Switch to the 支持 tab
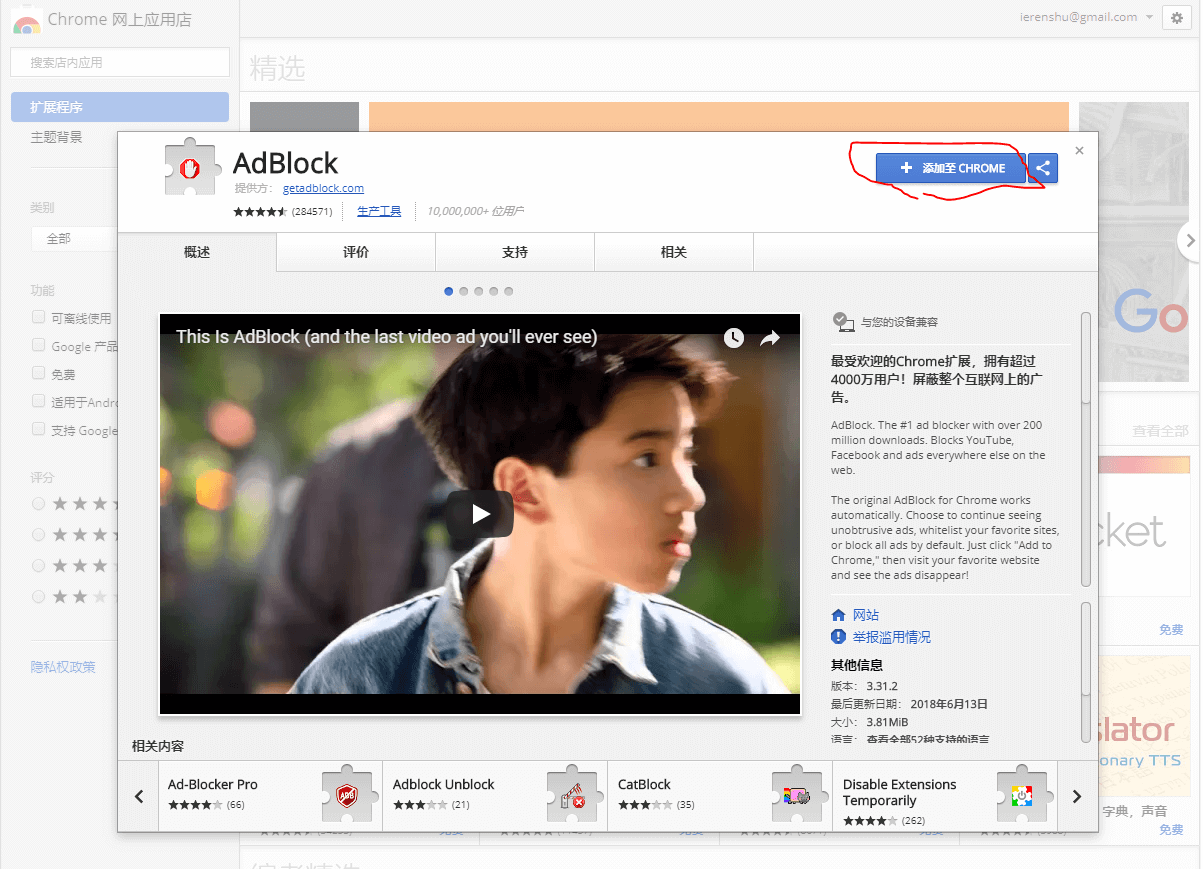This screenshot has width=1203, height=869. coord(515,252)
